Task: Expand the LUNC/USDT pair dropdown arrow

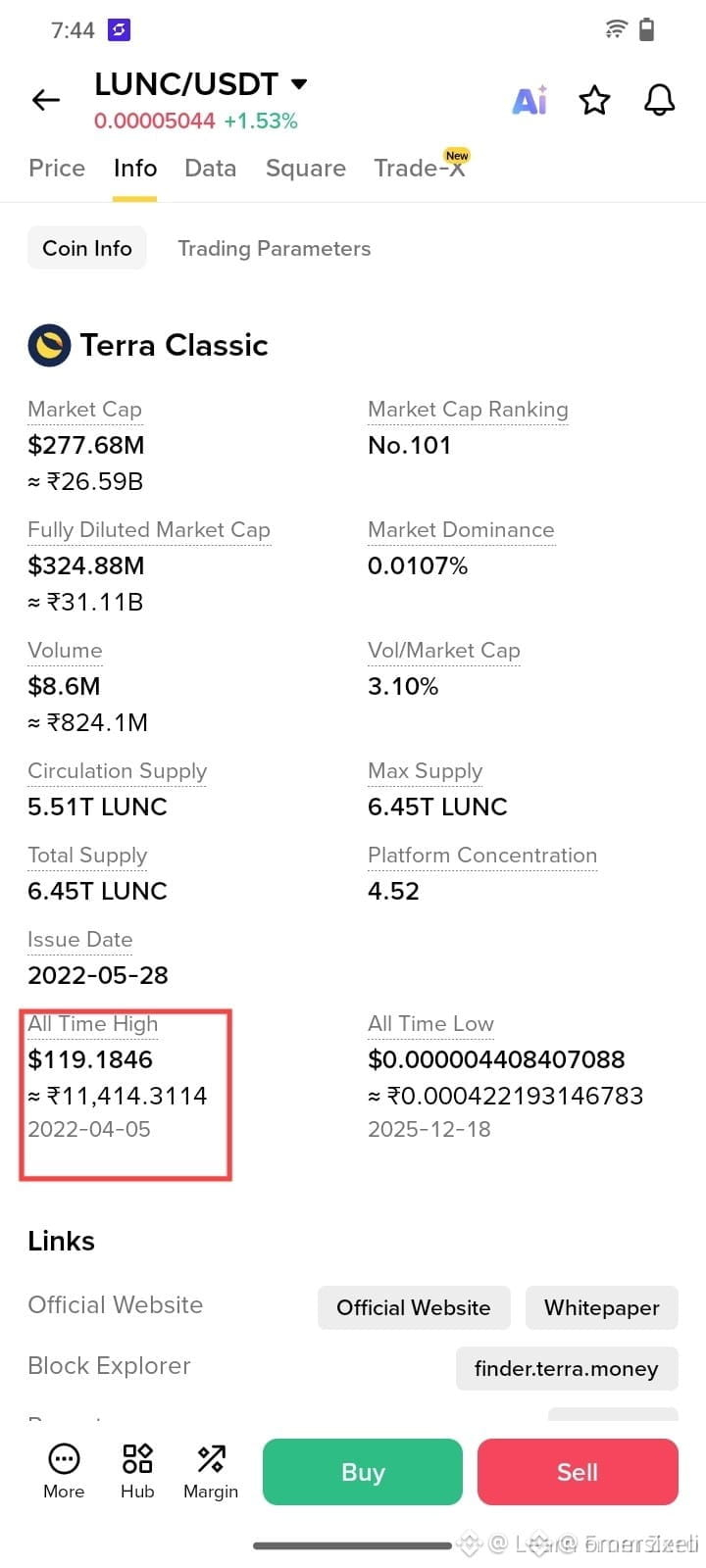Action: (299, 84)
